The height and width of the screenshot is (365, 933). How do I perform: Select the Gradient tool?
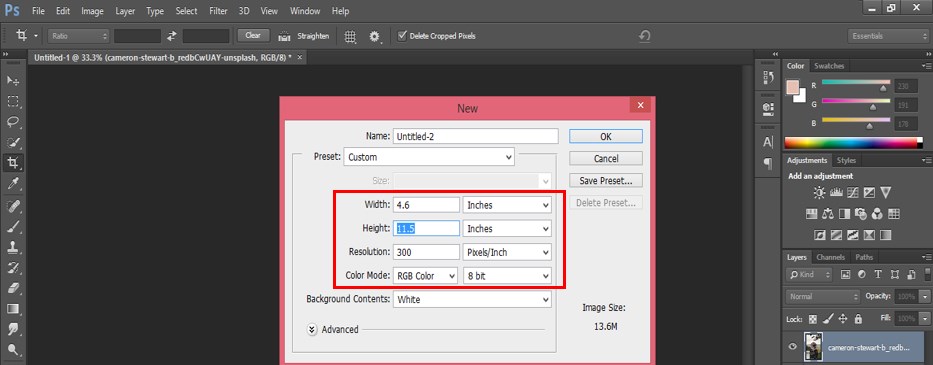click(x=13, y=309)
